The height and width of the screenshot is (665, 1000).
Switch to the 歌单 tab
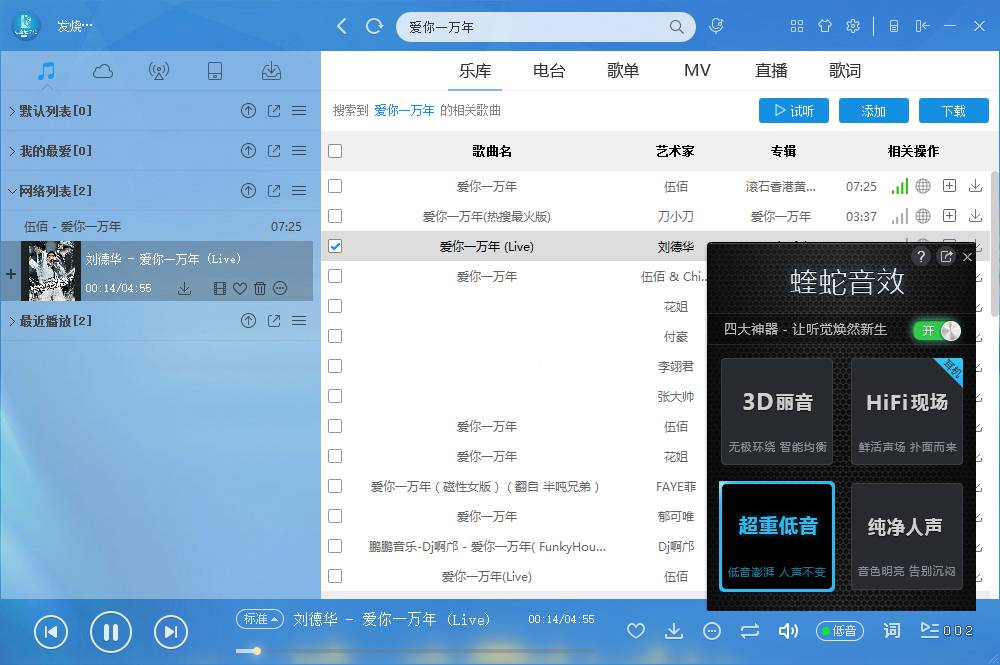click(x=623, y=71)
